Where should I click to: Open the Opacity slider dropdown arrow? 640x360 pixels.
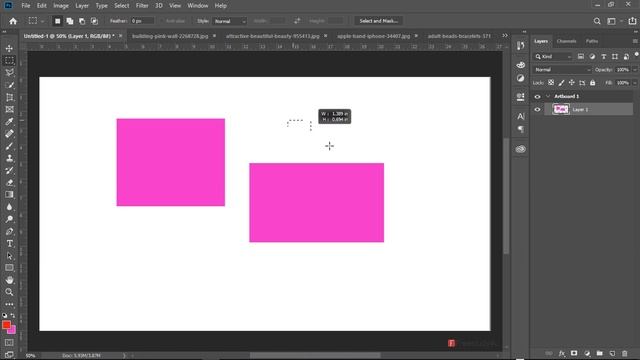pyautogui.click(x=635, y=70)
